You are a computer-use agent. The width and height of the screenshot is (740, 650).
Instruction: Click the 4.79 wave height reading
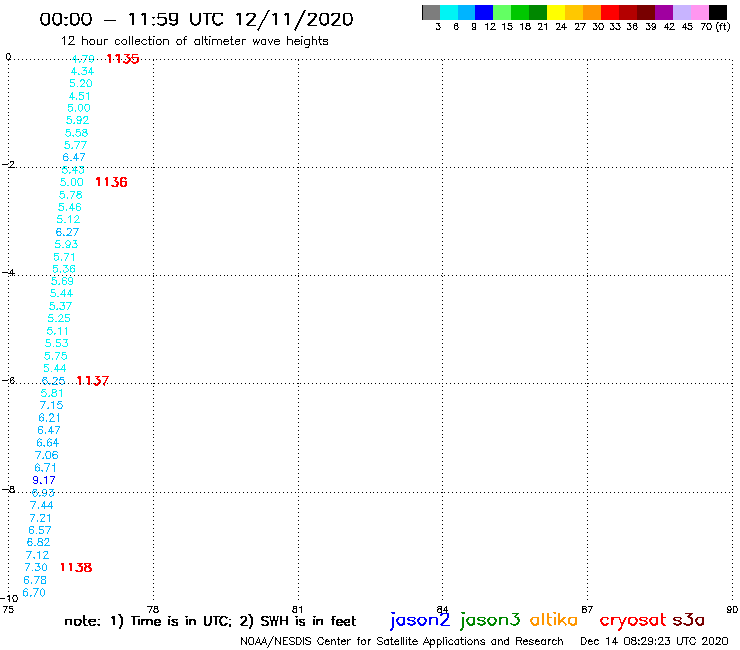tap(83, 59)
